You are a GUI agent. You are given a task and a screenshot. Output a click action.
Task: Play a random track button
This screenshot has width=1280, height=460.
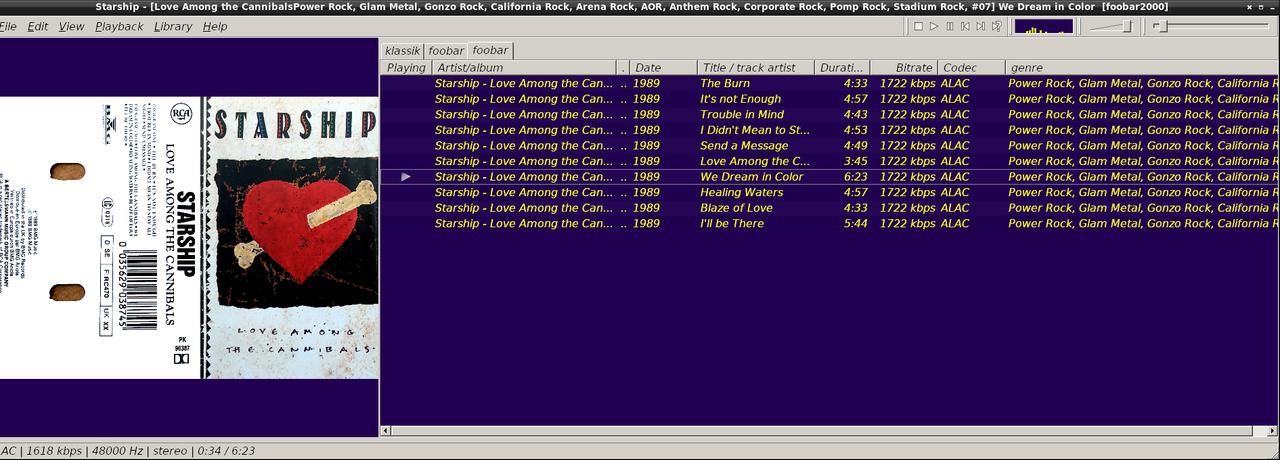(997, 26)
